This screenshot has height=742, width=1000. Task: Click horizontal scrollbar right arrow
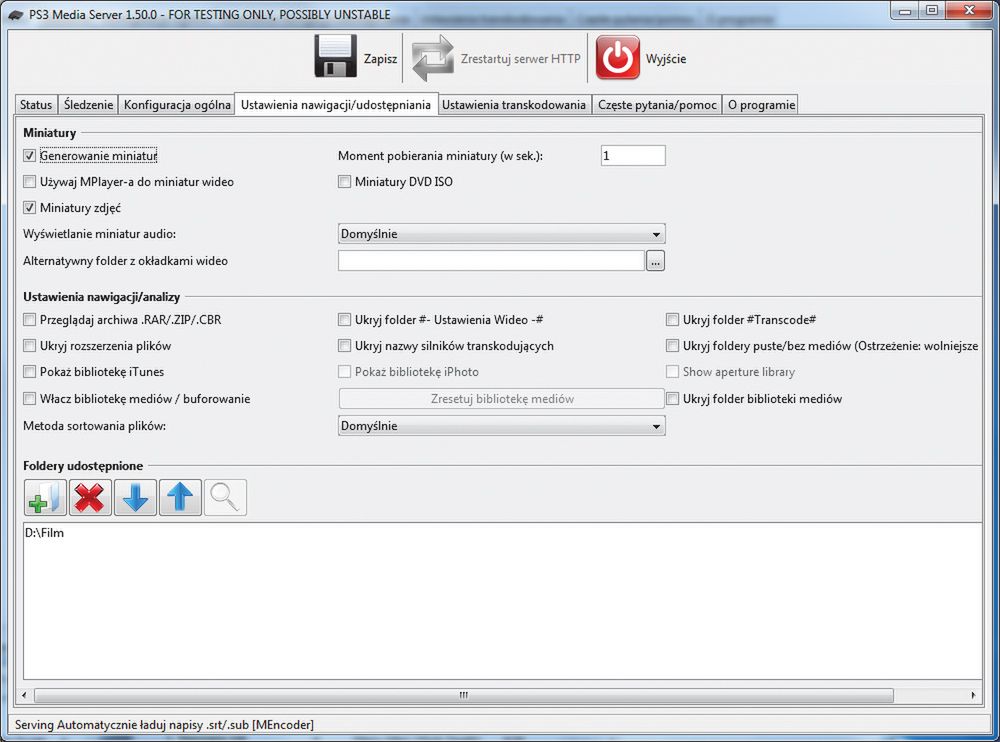pos(973,695)
